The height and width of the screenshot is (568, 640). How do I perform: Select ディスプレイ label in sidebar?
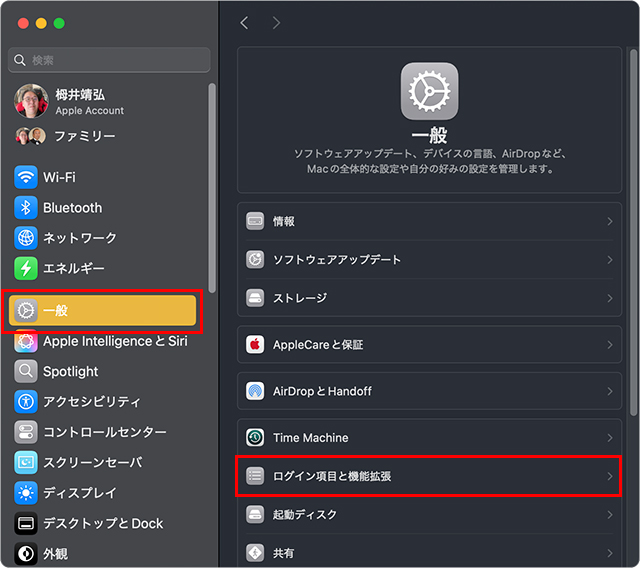point(80,493)
